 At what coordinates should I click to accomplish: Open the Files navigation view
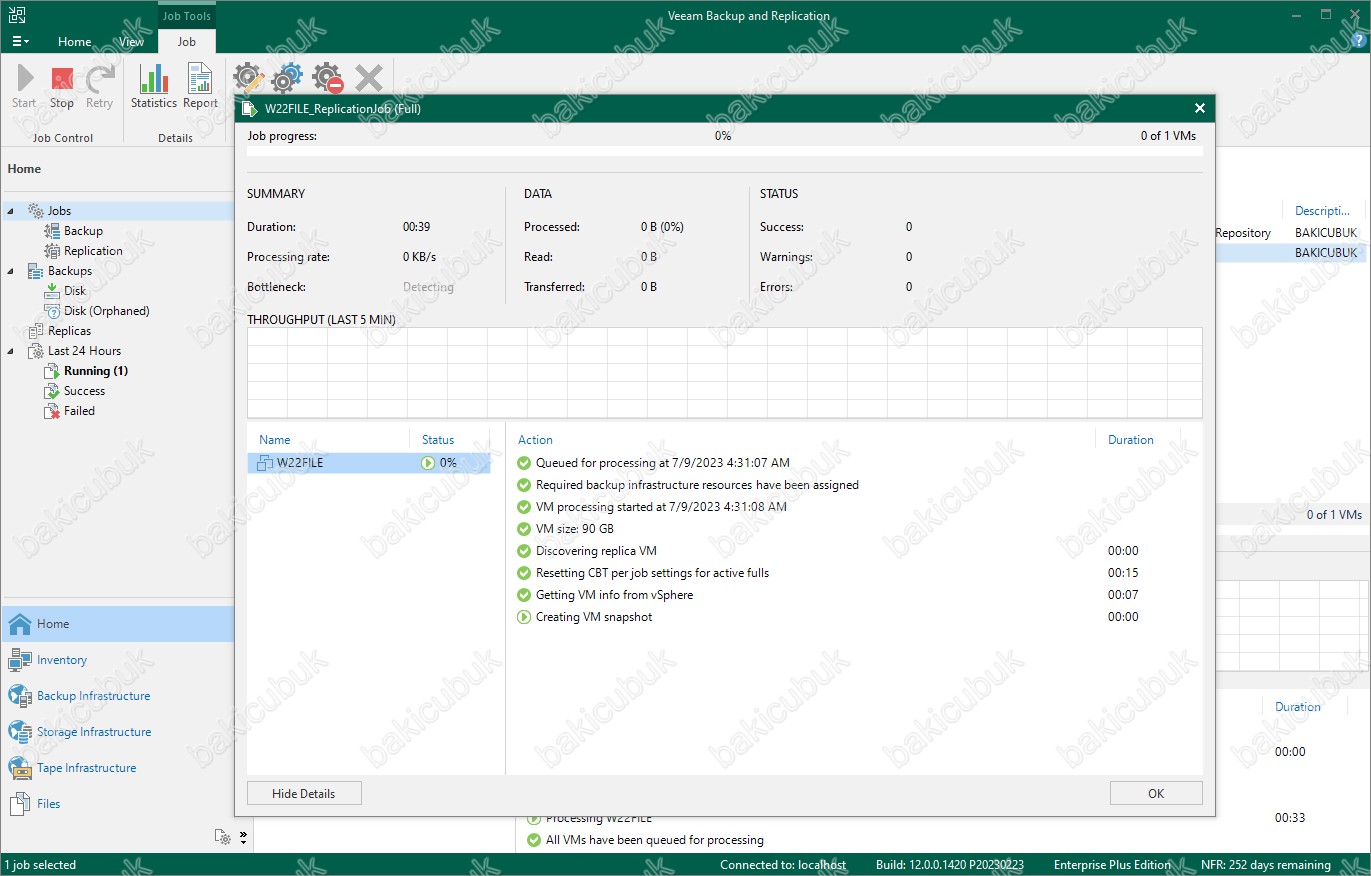[118, 804]
